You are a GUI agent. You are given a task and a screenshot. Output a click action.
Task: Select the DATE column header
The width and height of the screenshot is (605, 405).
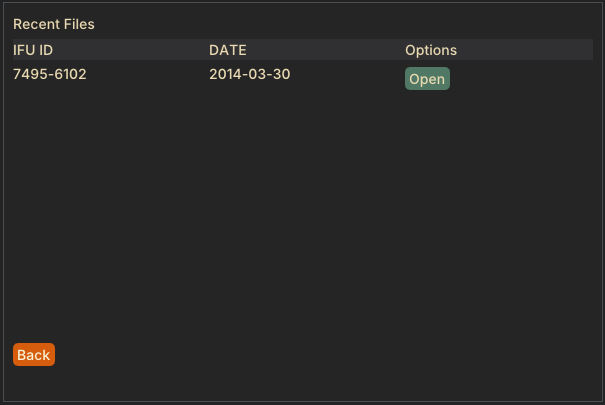coord(228,50)
